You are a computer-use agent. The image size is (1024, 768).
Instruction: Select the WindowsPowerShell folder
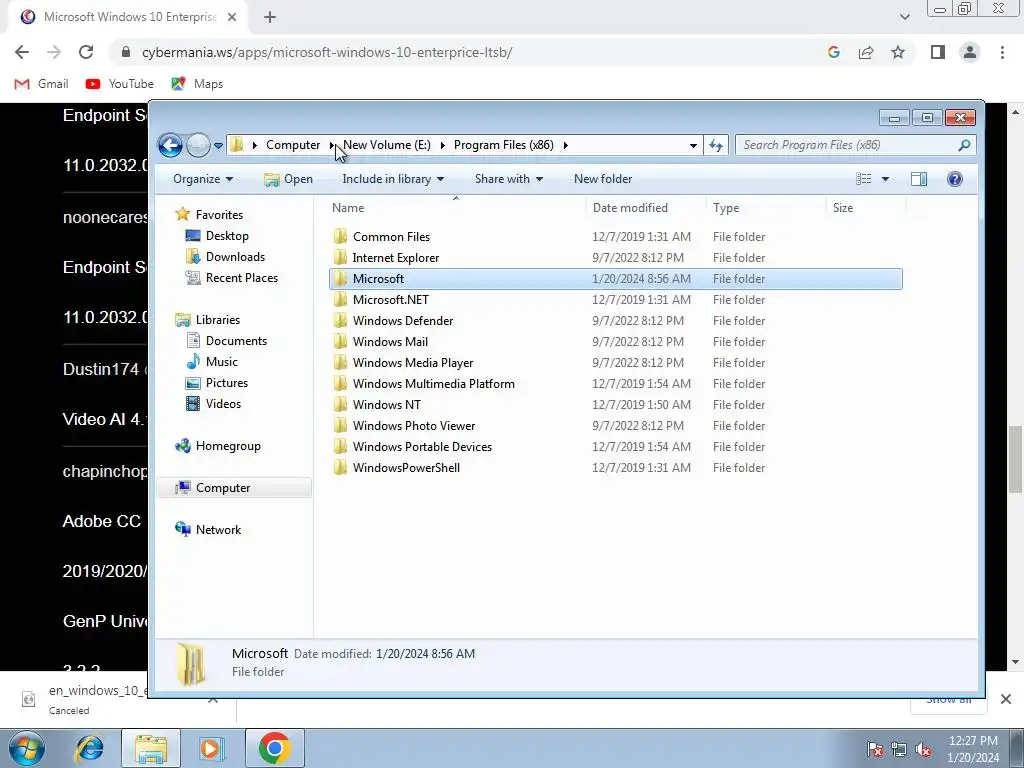pos(616,468)
